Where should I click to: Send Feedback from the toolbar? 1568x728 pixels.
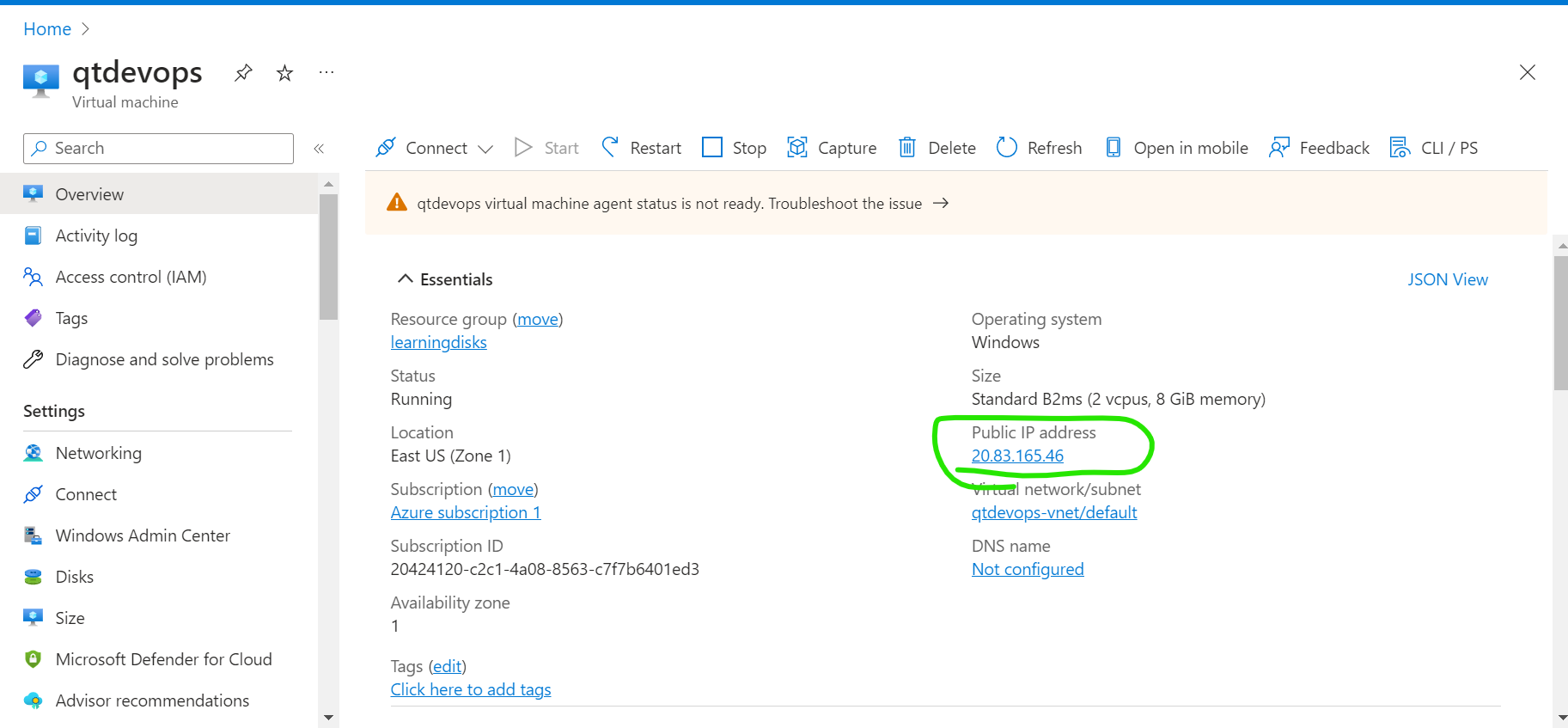point(1319,148)
